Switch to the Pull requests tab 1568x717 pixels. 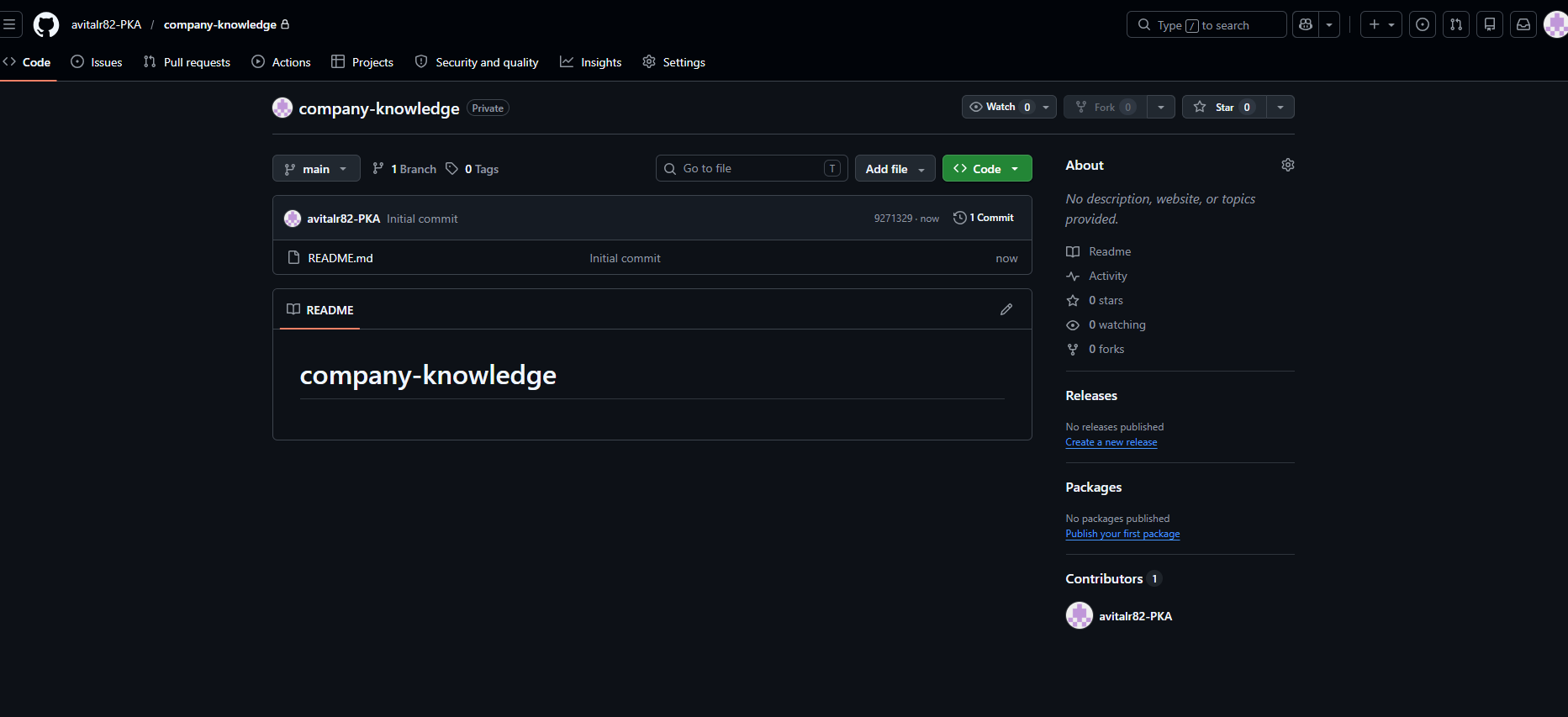(x=187, y=62)
